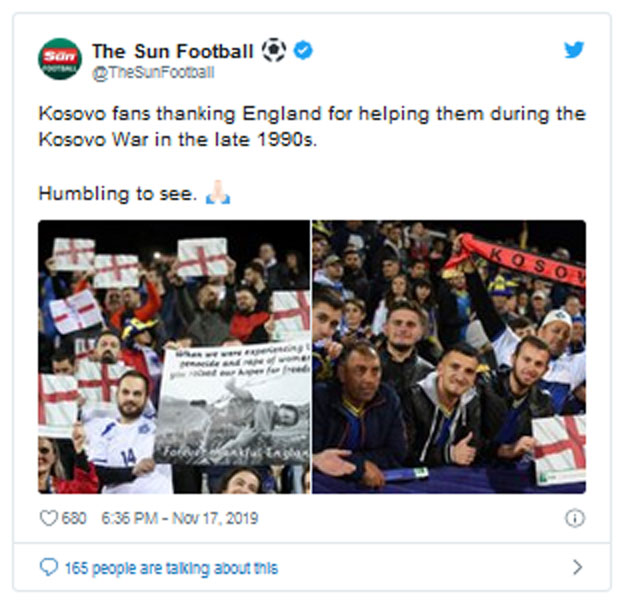
Task: Click the speech bubble reply icon
Action: [x=48, y=567]
